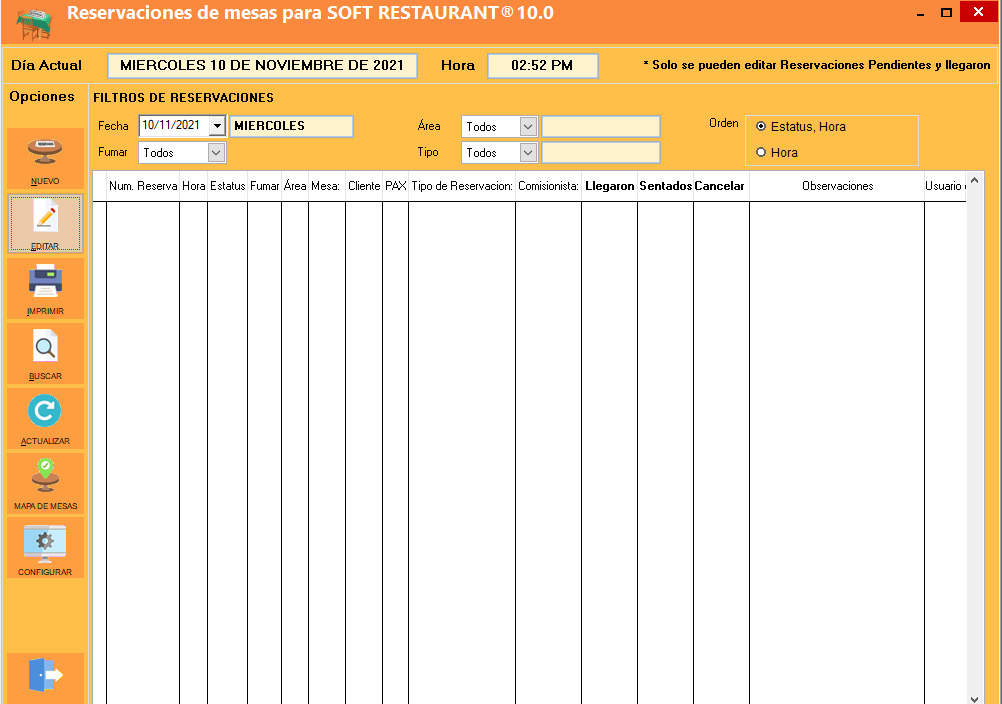Click the Mesa column header

click(327, 186)
